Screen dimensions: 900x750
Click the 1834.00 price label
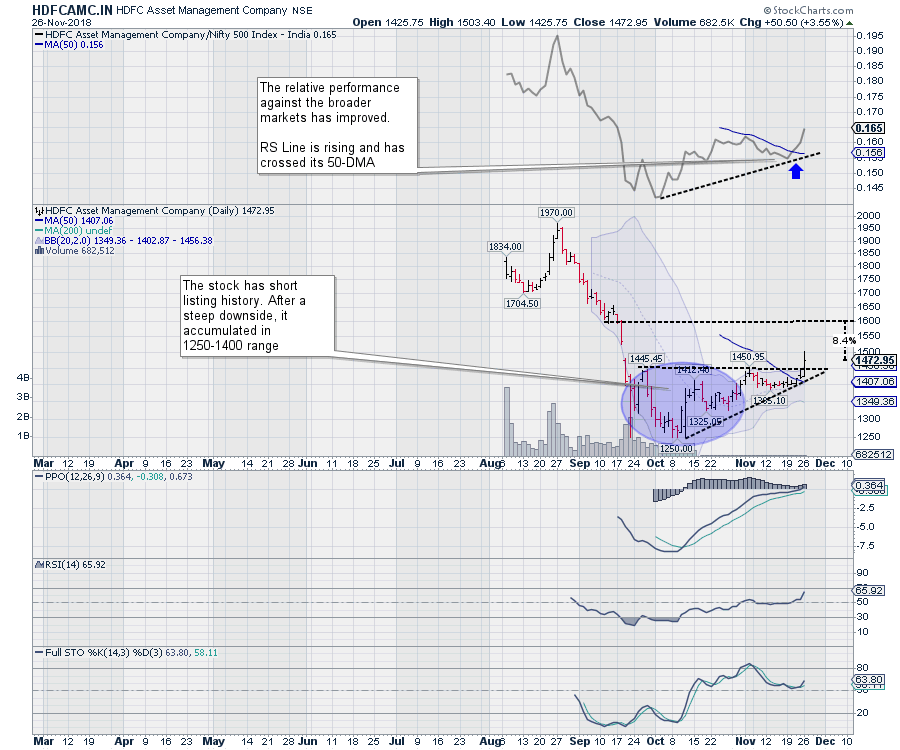pyautogui.click(x=505, y=247)
